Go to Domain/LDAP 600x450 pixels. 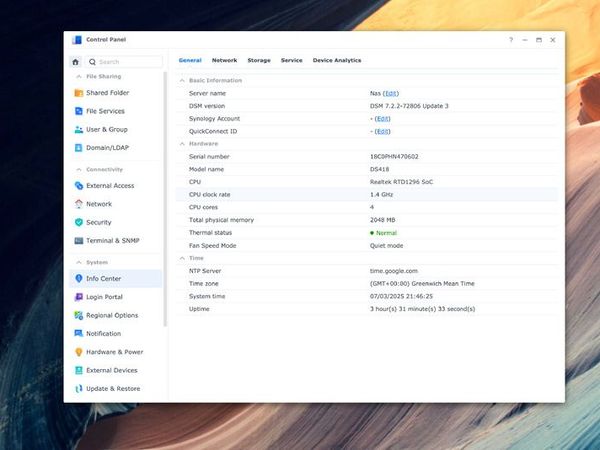[x=116, y=148]
